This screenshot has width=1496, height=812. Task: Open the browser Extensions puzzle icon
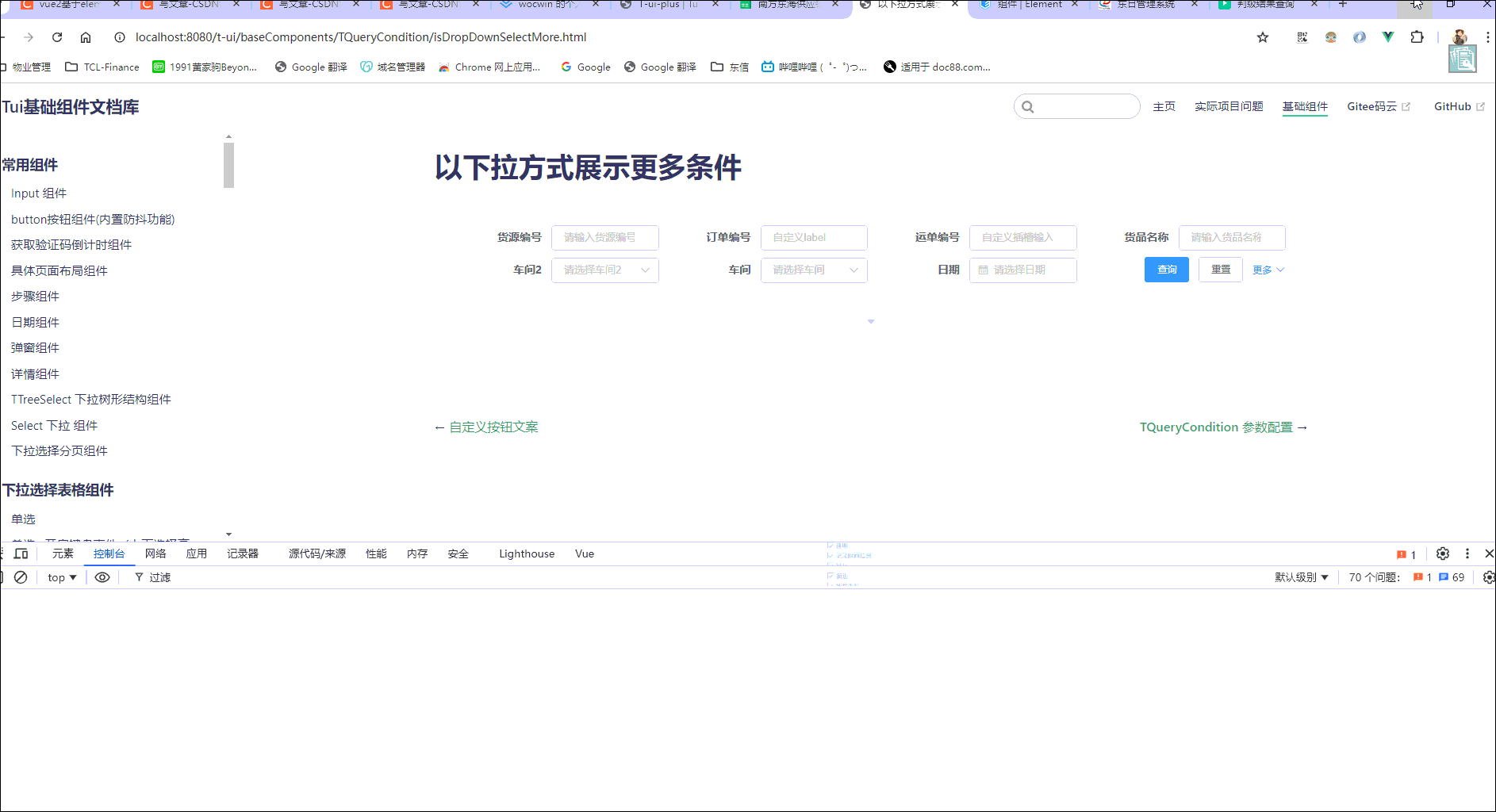[x=1417, y=37]
